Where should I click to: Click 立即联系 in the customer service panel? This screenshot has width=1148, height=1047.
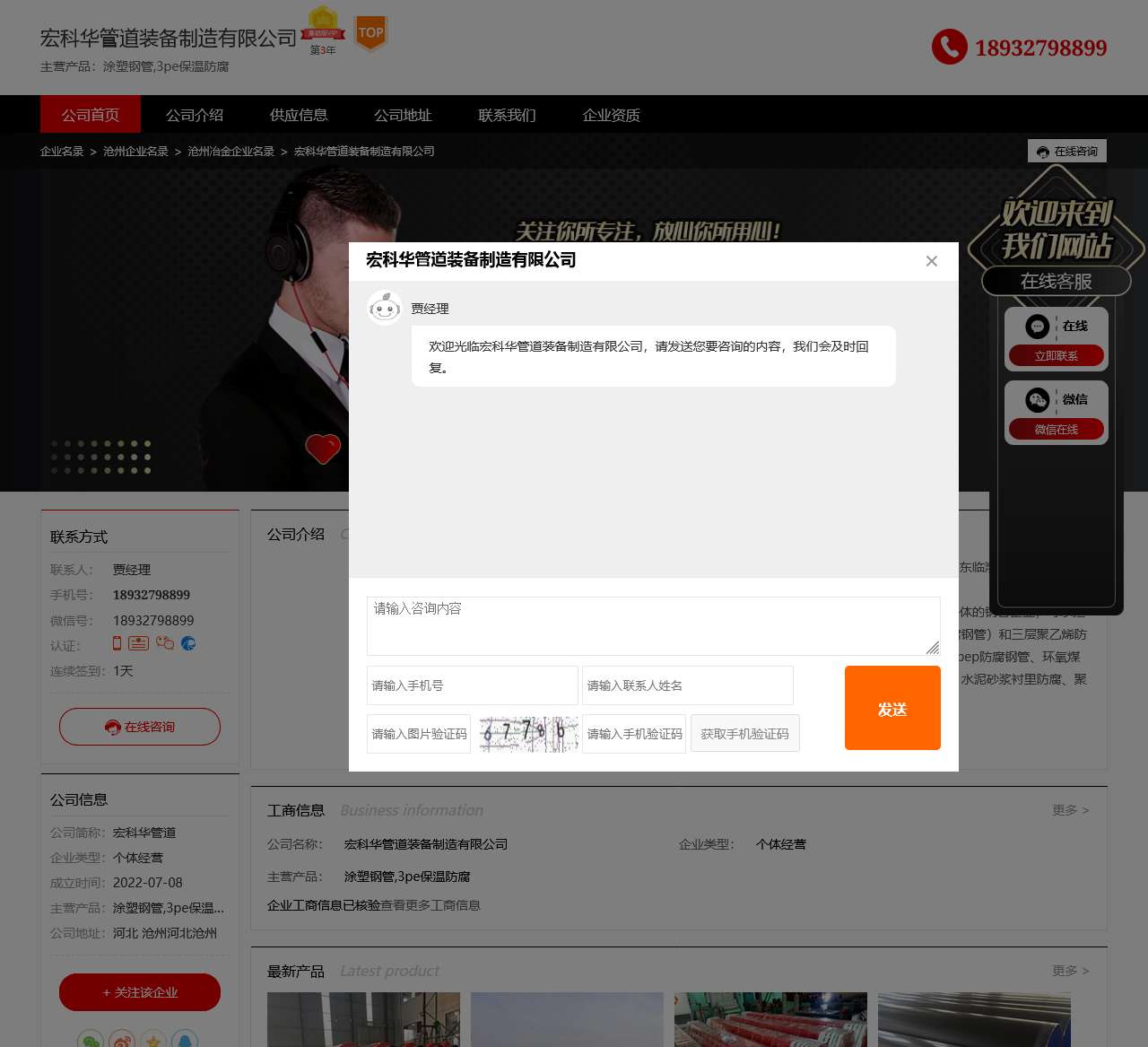(1056, 355)
